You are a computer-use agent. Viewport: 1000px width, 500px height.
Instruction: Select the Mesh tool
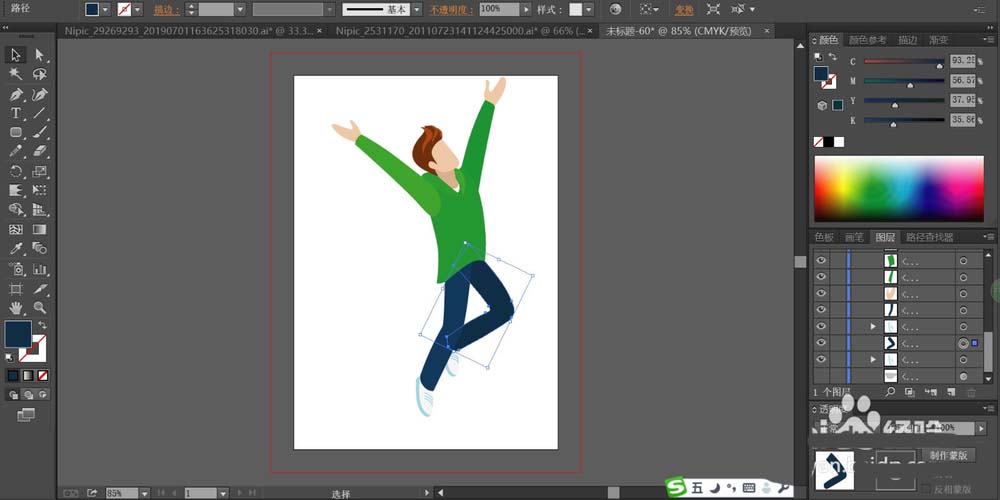[16, 229]
